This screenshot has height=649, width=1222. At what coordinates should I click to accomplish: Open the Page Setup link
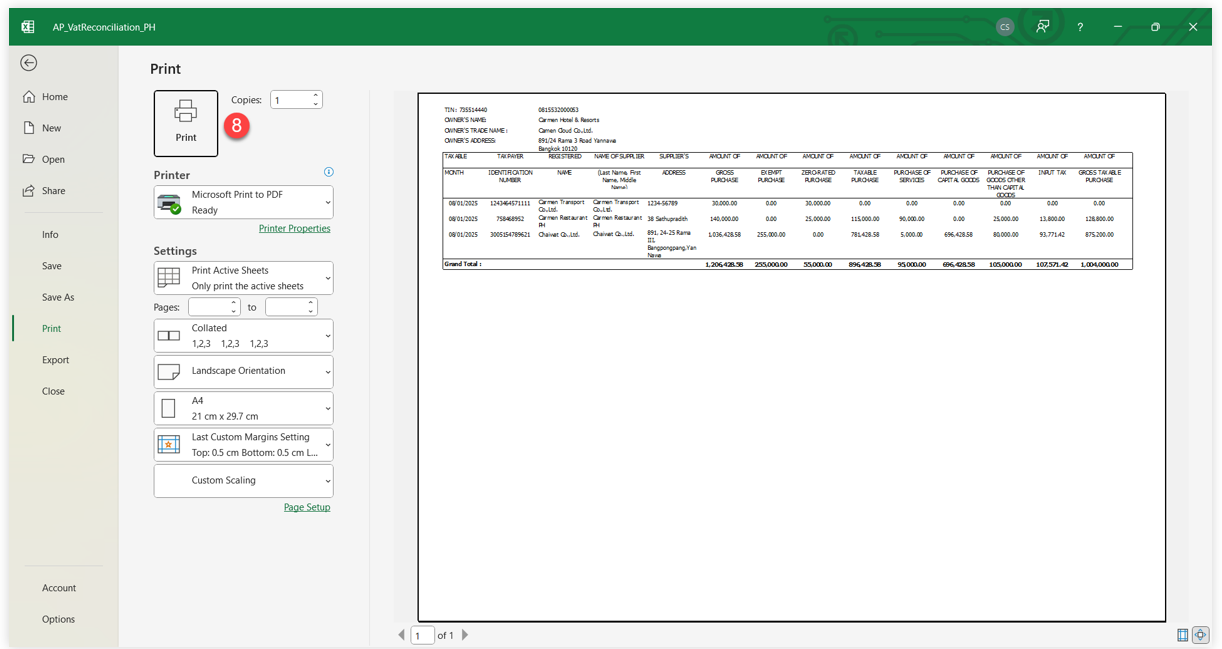tap(306, 507)
